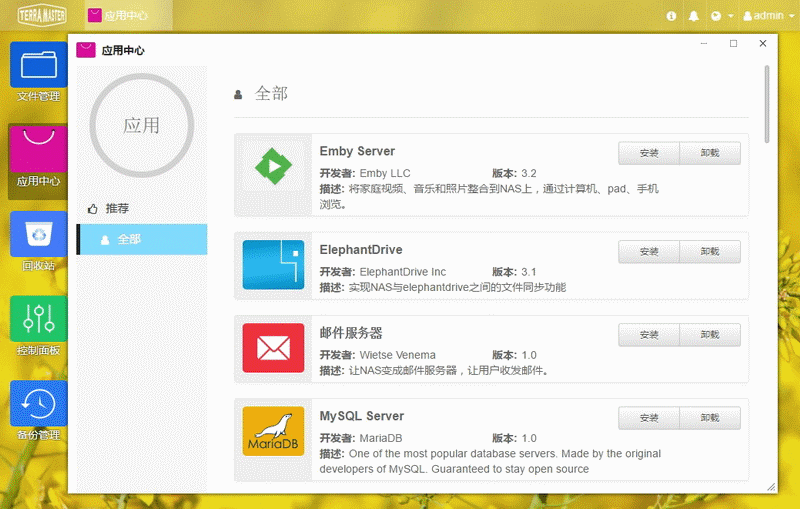
Task: Open the notification bell
Action: [x=693, y=16]
